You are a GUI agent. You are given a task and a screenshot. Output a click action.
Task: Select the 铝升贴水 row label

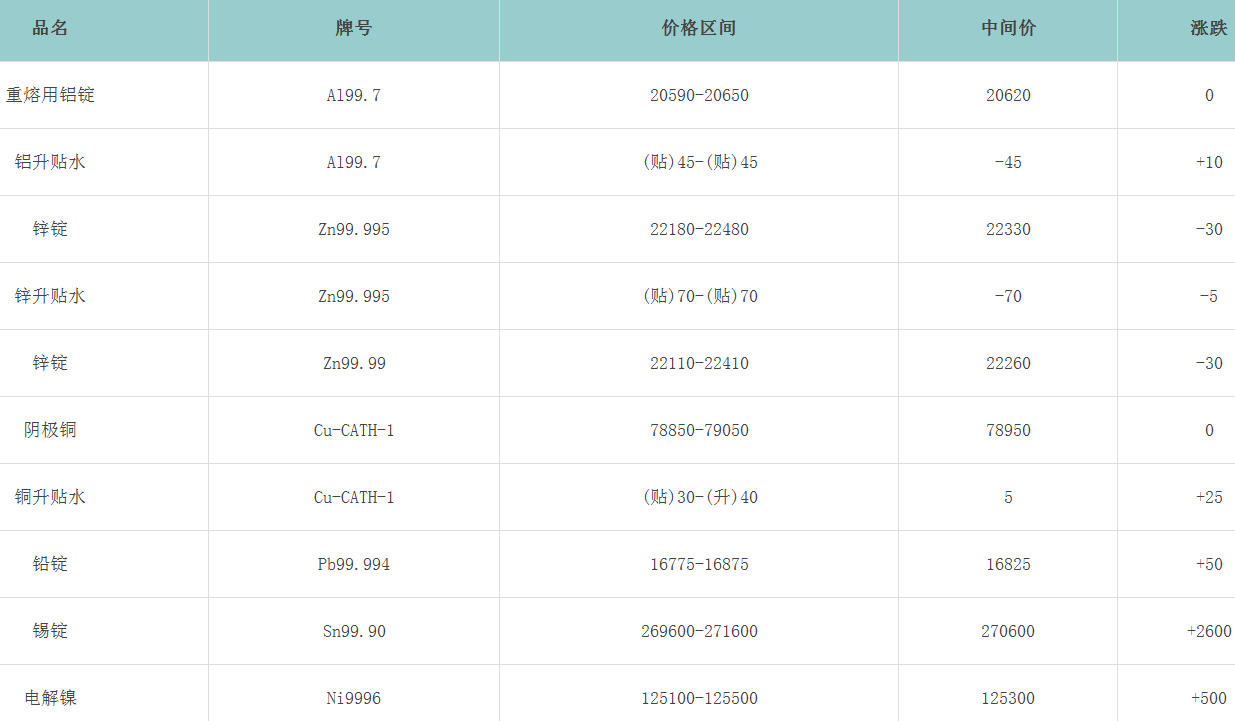pos(50,162)
